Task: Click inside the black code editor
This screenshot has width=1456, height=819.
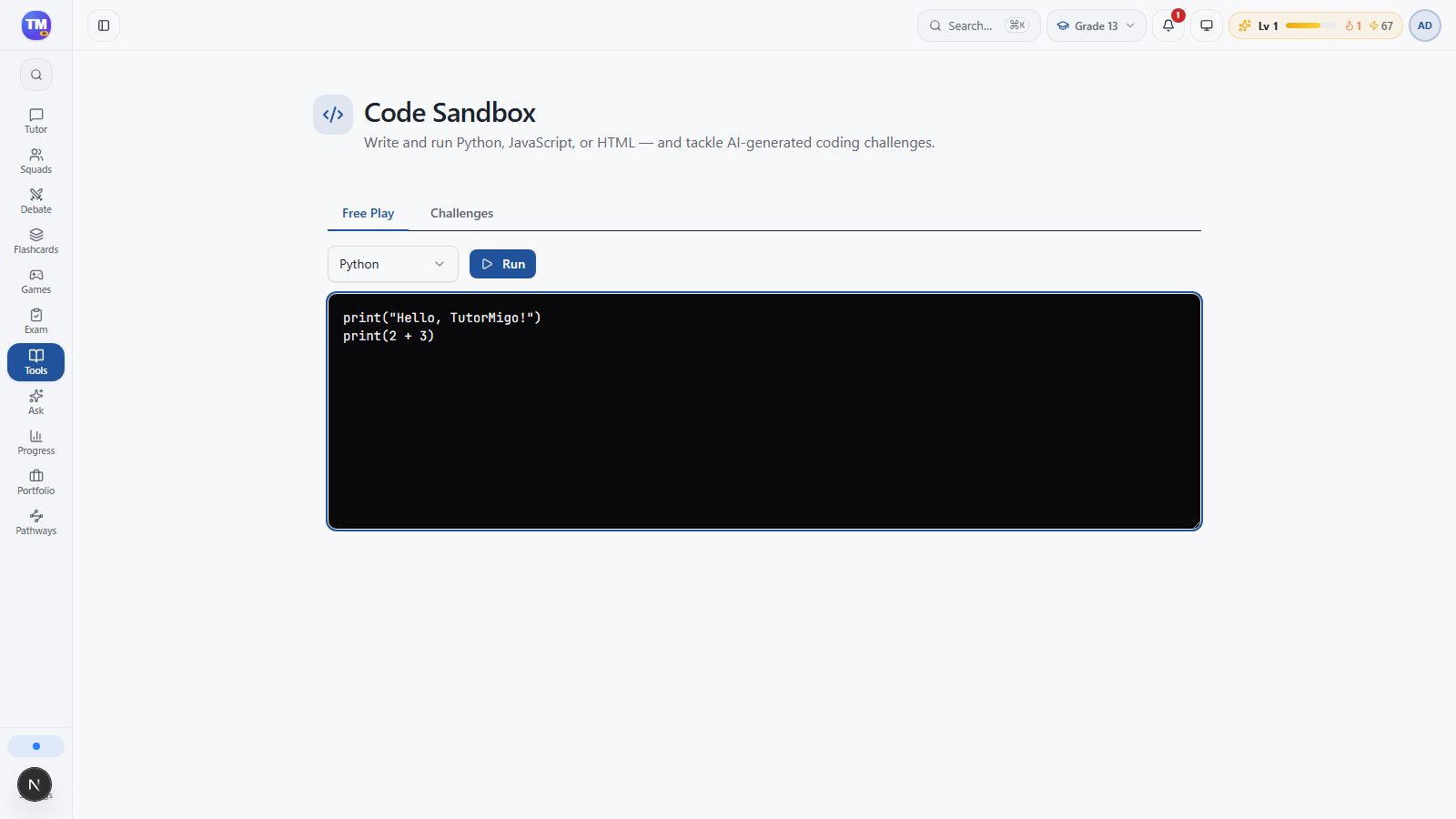Action: coord(764,411)
